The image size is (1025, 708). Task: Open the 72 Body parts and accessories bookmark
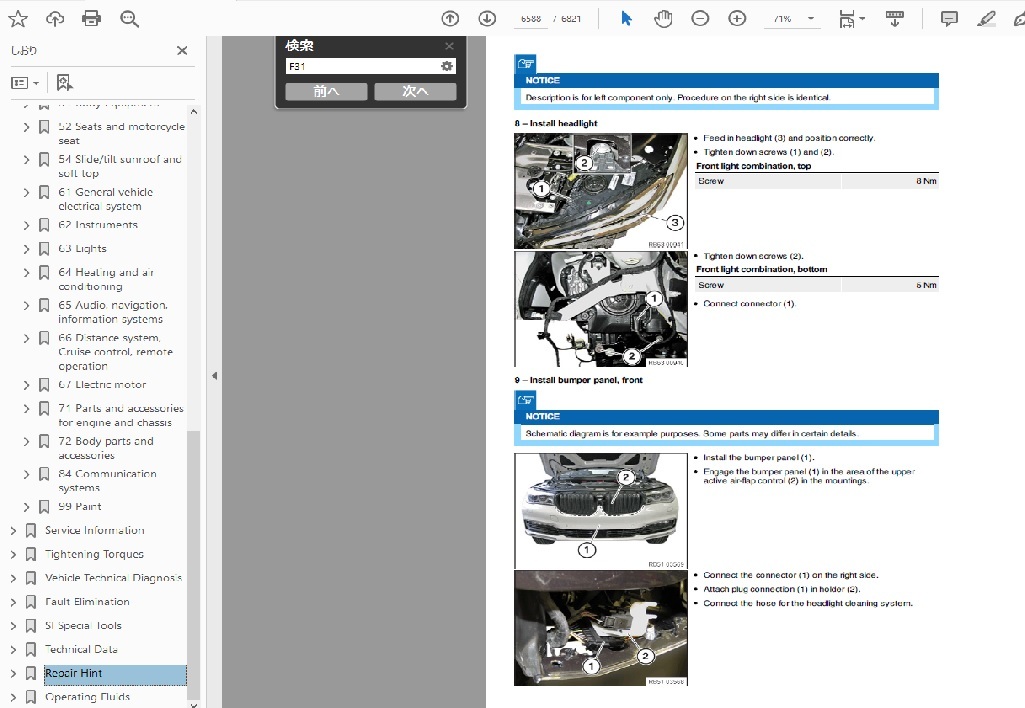click(106, 448)
